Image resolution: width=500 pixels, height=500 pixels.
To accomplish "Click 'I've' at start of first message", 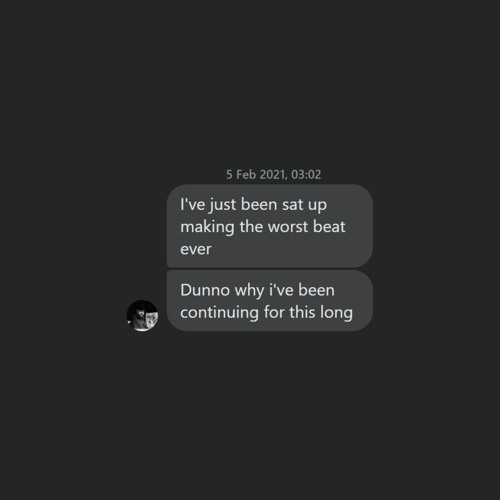I will click(192, 204).
